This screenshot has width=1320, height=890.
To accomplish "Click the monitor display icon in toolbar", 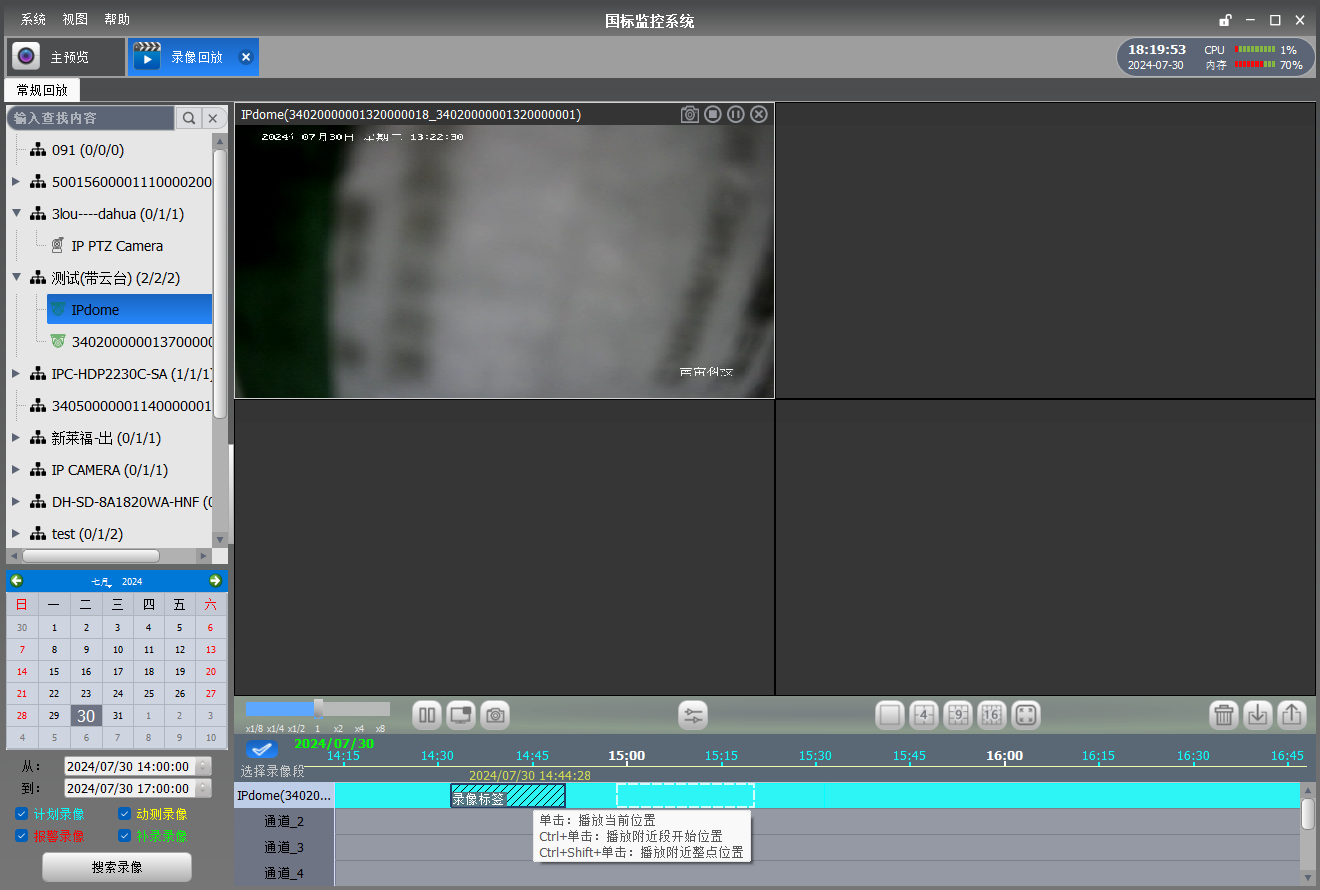I will [461, 715].
